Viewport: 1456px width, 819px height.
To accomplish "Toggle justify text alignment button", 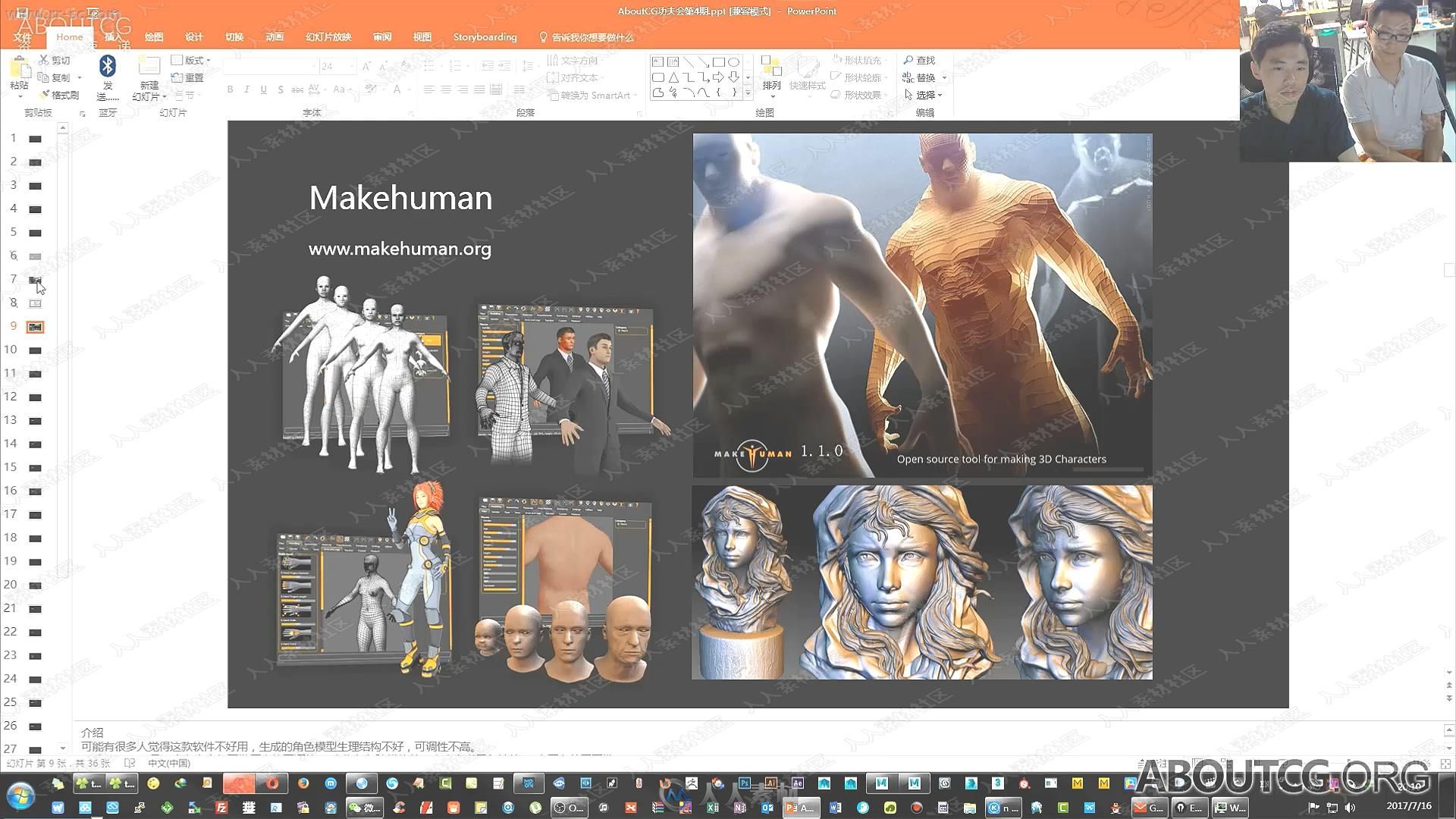I will click(x=479, y=89).
